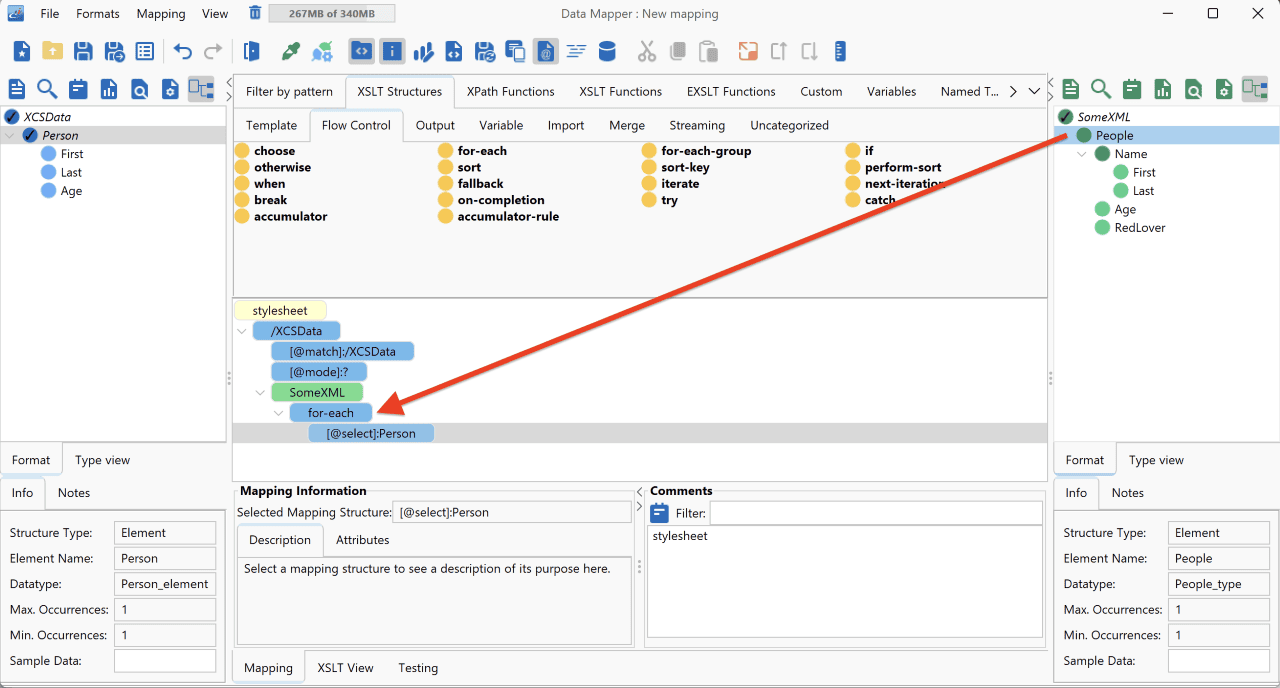Toggle the checkmark on XCSData root node
Screen dimensions: 1280x688
(x=11, y=117)
